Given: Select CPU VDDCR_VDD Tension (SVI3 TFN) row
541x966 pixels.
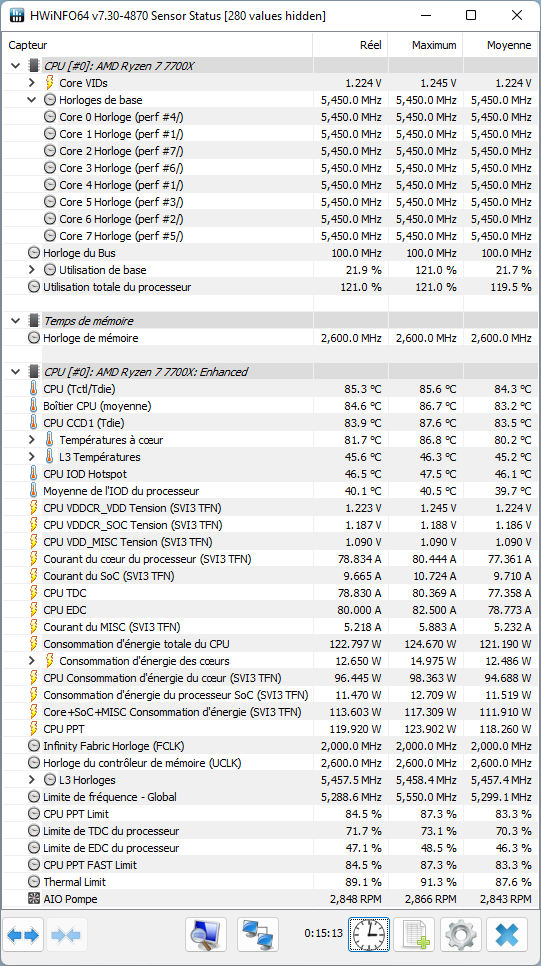Looking at the screenshot, I should (x=270, y=508).
